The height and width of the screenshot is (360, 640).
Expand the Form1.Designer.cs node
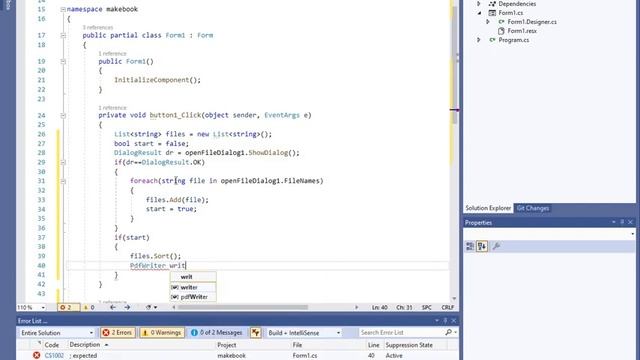tap(488, 22)
